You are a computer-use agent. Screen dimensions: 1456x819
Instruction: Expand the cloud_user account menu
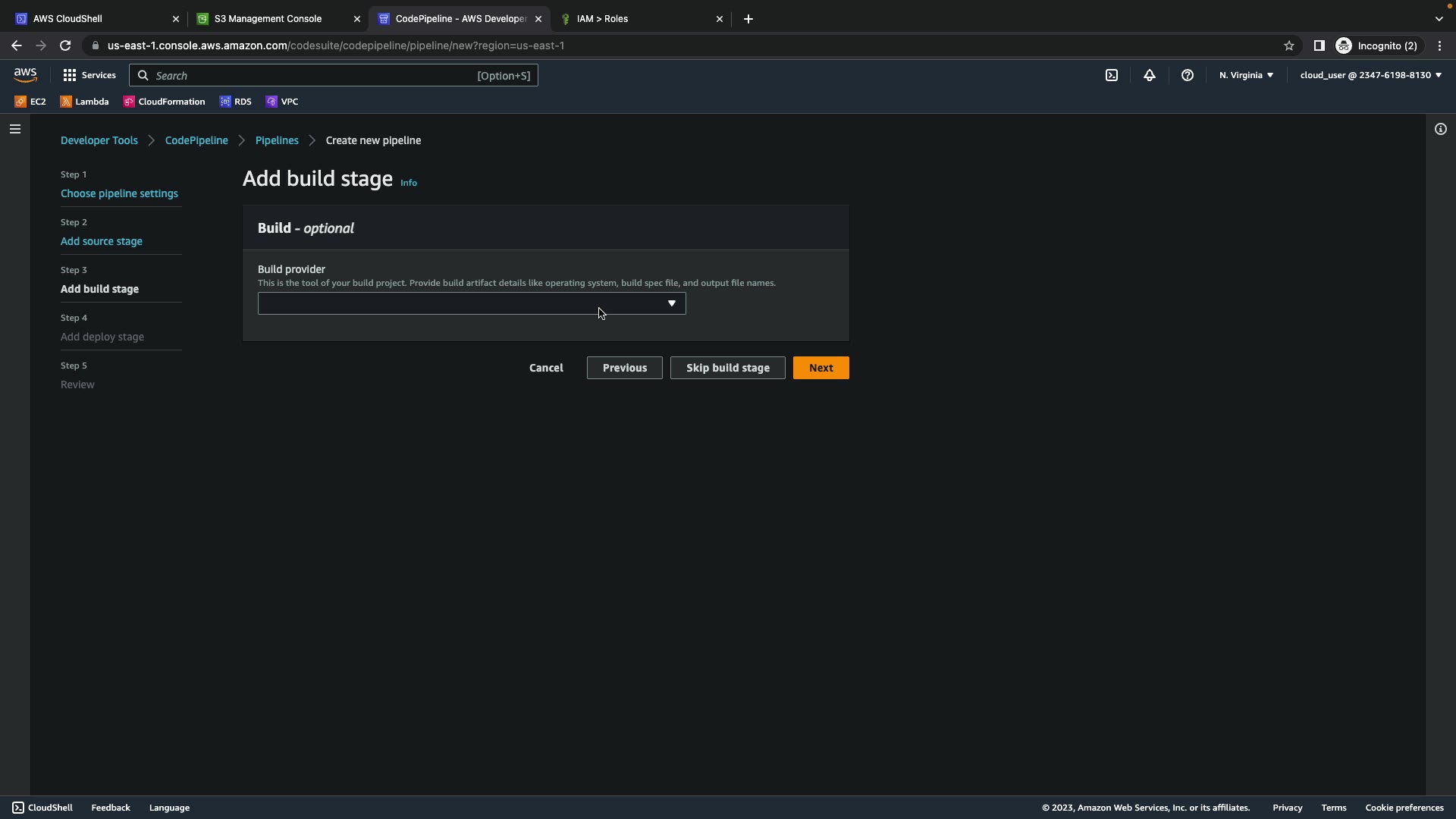1370,75
